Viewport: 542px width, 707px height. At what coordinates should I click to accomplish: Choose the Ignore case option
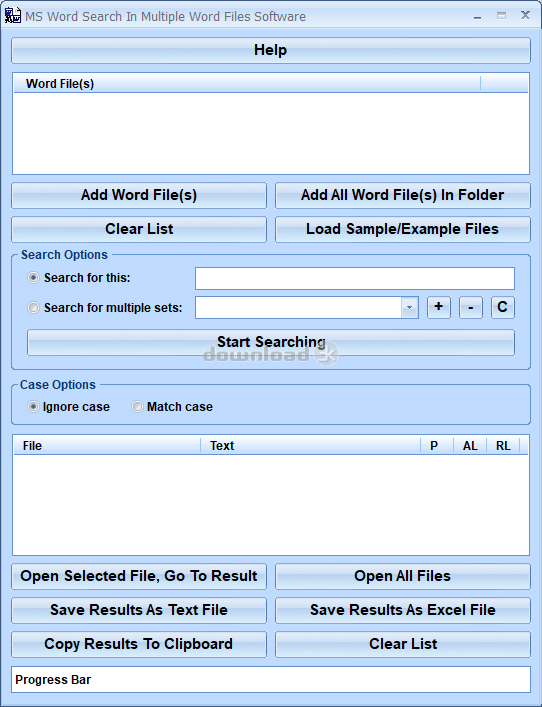click(x=33, y=407)
